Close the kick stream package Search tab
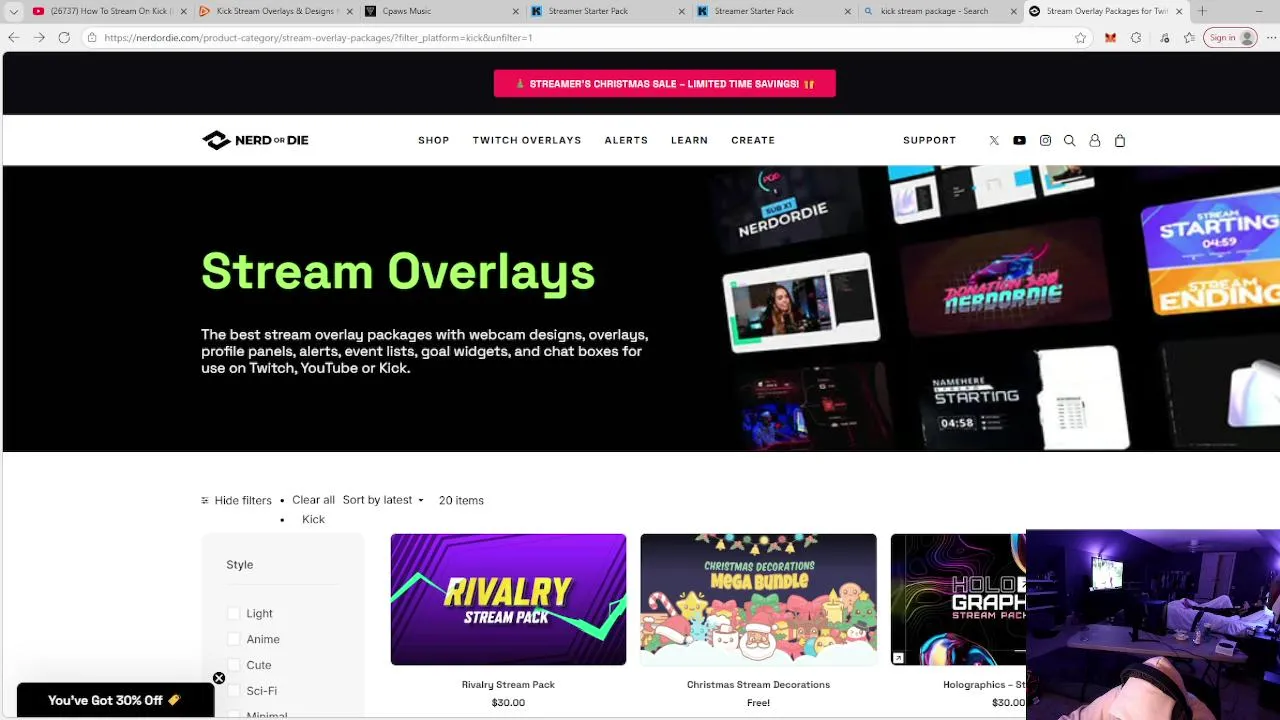The image size is (1280, 720). [1013, 11]
